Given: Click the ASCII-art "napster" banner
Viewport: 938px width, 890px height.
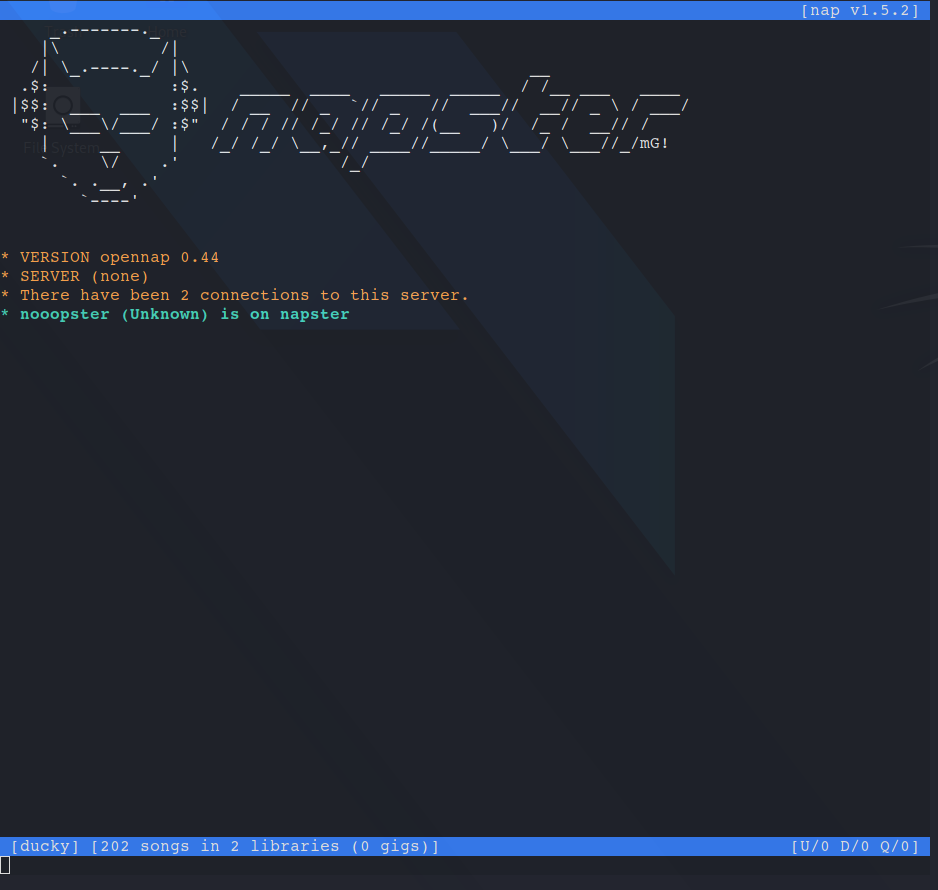Looking at the screenshot, I should pos(449,123).
